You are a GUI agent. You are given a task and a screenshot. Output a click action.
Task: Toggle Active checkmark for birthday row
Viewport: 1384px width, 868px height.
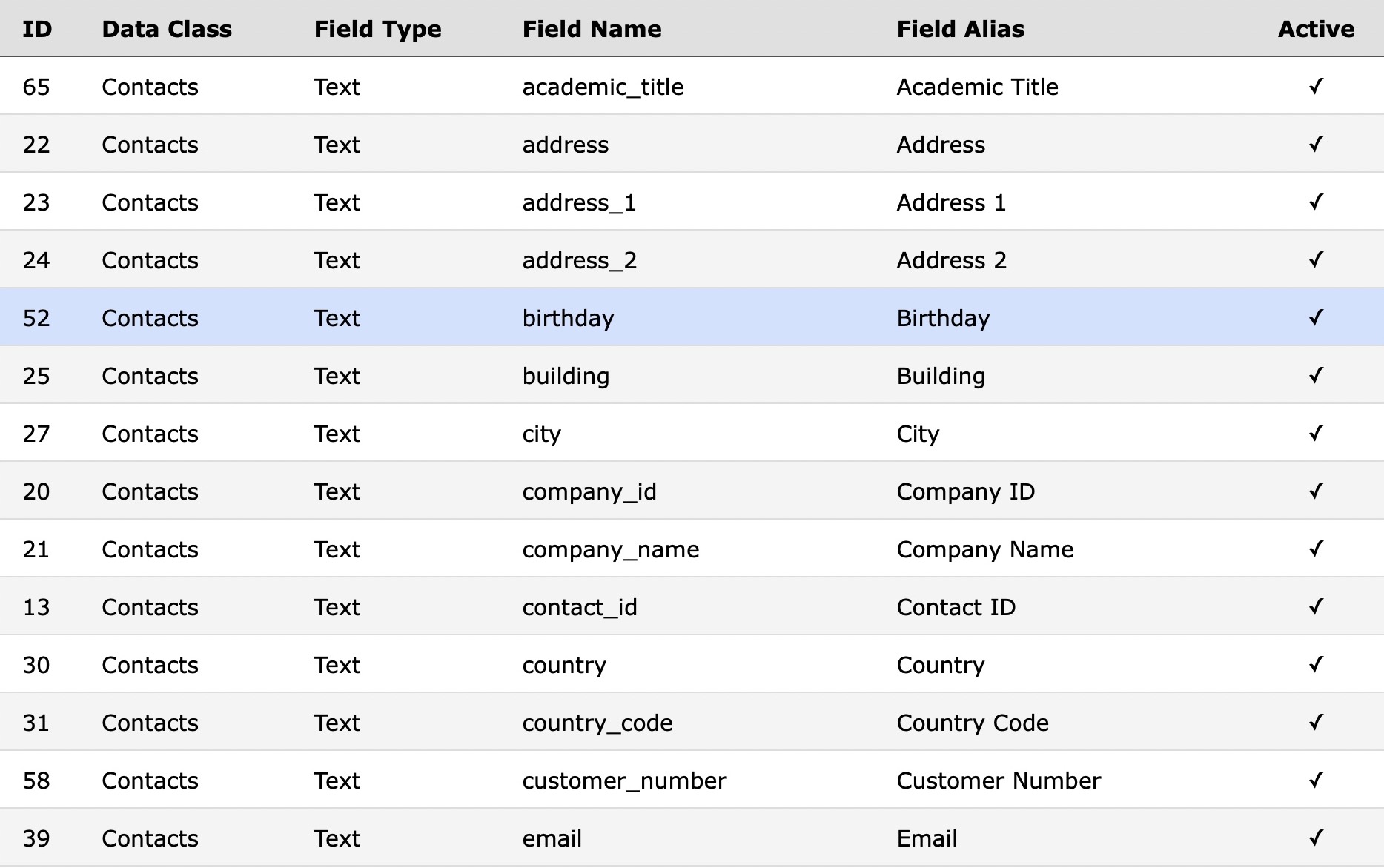1316,318
